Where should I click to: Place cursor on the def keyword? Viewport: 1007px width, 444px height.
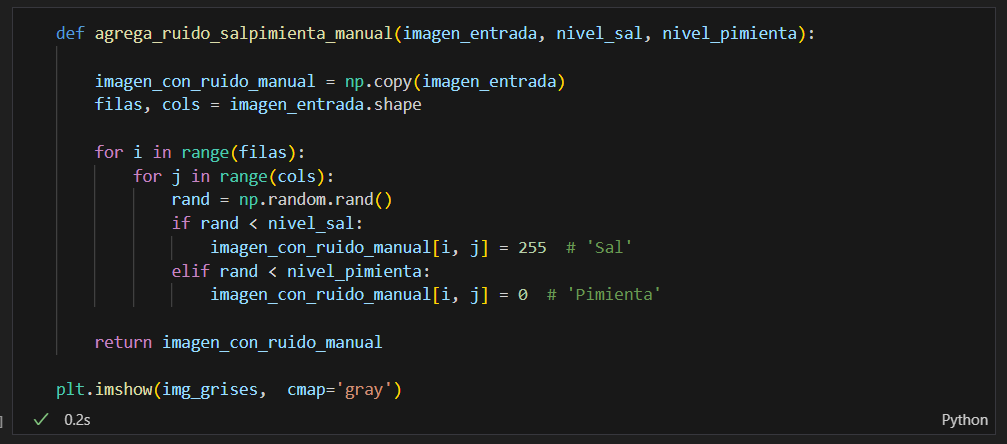point(70,34)
